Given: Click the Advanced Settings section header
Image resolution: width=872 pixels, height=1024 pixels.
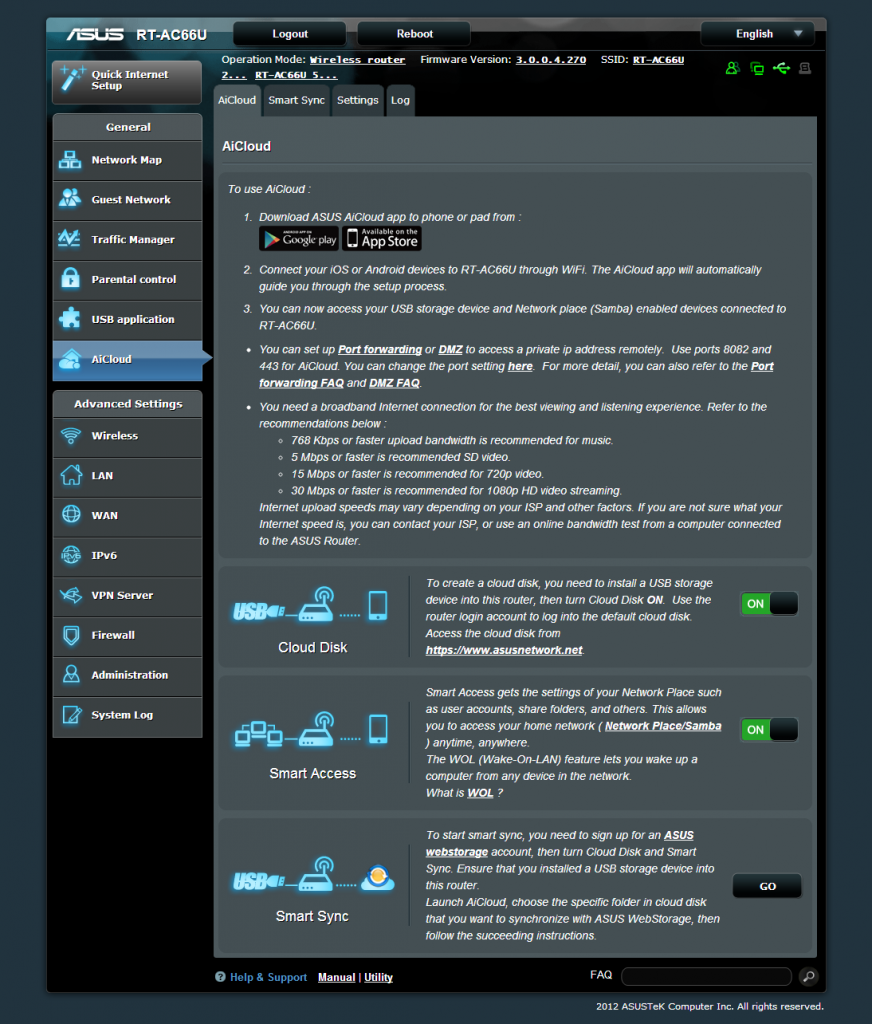Looking at the screenshot, I should [127, 404].
